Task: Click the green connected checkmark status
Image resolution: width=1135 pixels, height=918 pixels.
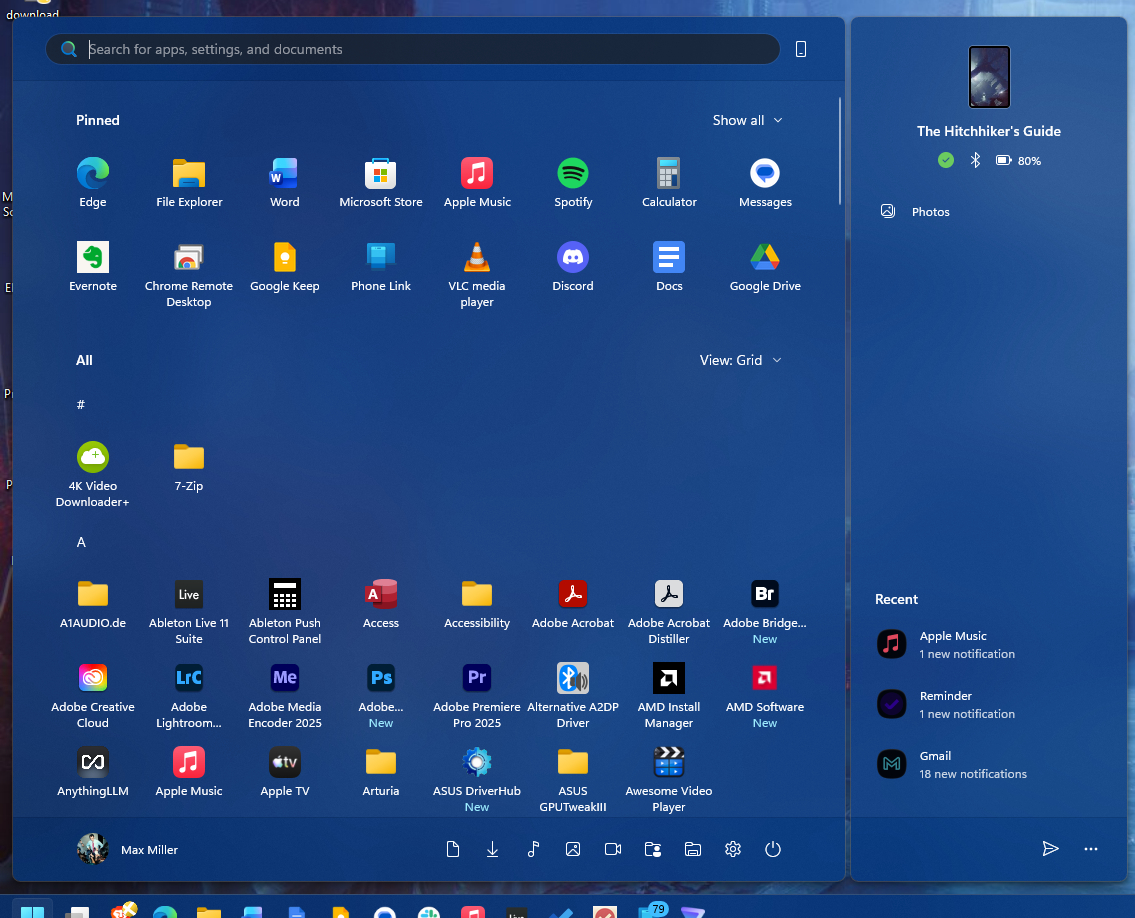Action: click(946, 160)
